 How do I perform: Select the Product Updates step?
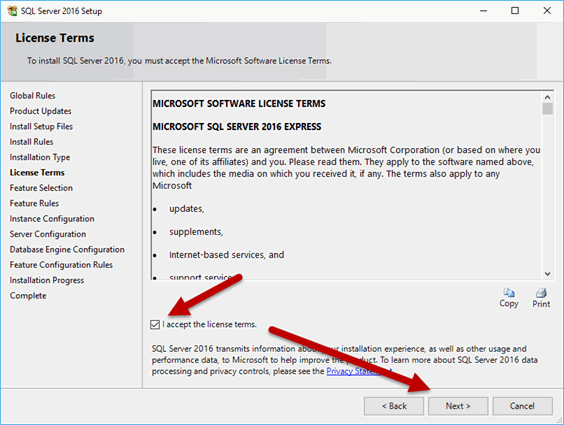[x=40, y=111]
